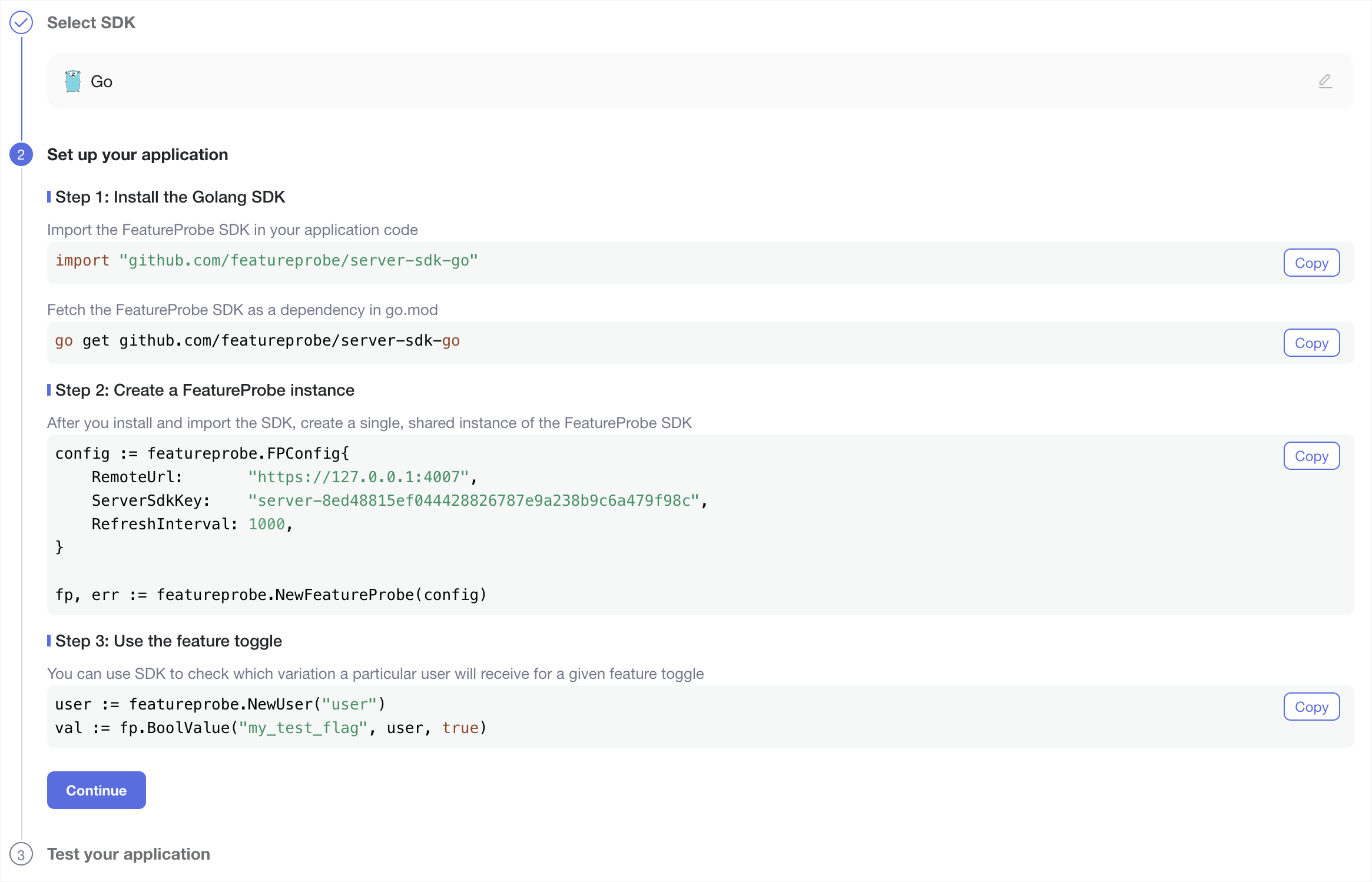Click the Step 1 Install Golang SDK heading
Image resolution: width=1372 pixels, height=882 pixels.
[x=170, y=197]
